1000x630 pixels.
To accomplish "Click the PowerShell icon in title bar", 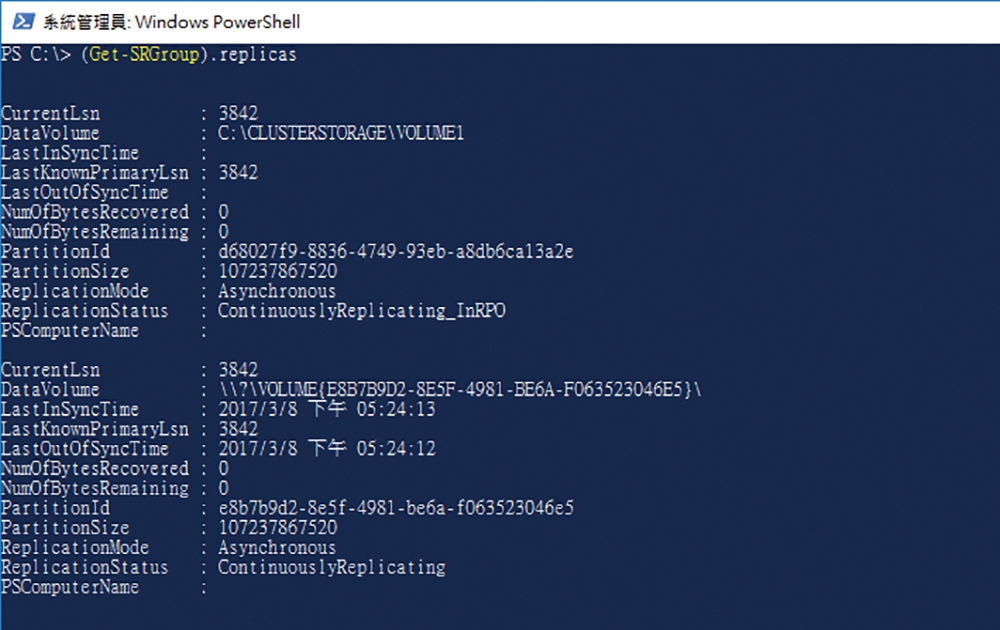I will 23,22.
